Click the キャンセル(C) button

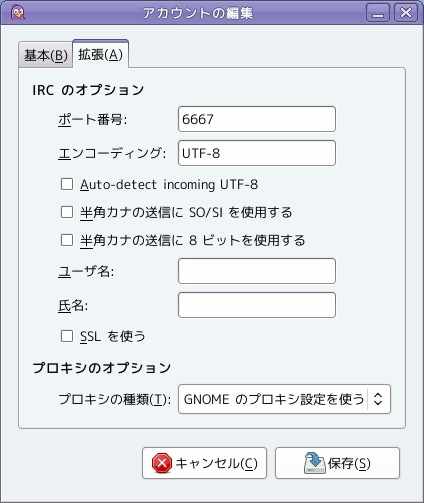(x=204, y=463)
